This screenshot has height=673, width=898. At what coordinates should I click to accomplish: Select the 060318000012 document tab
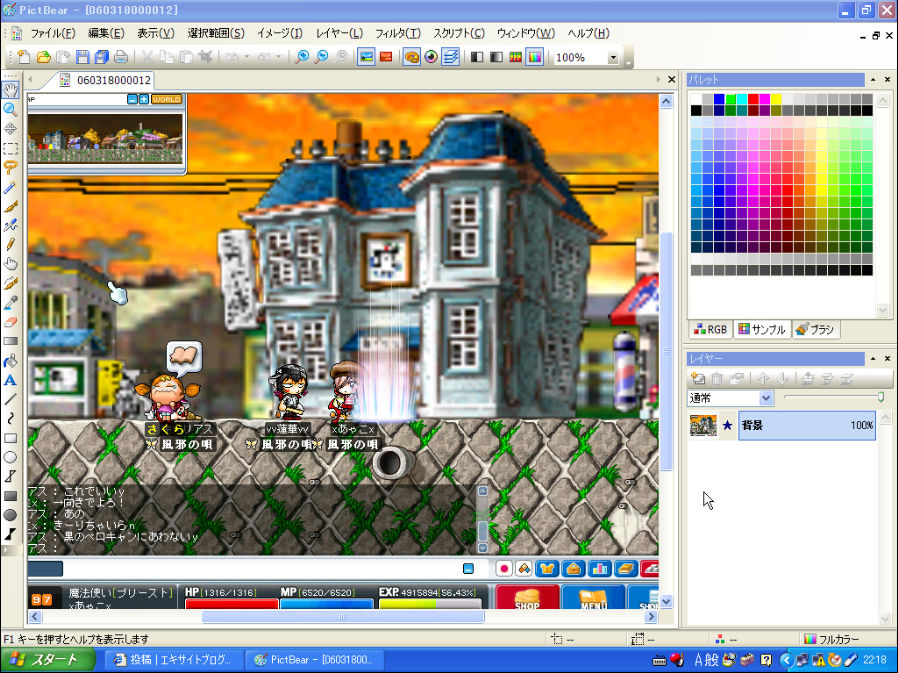[107, 80]
